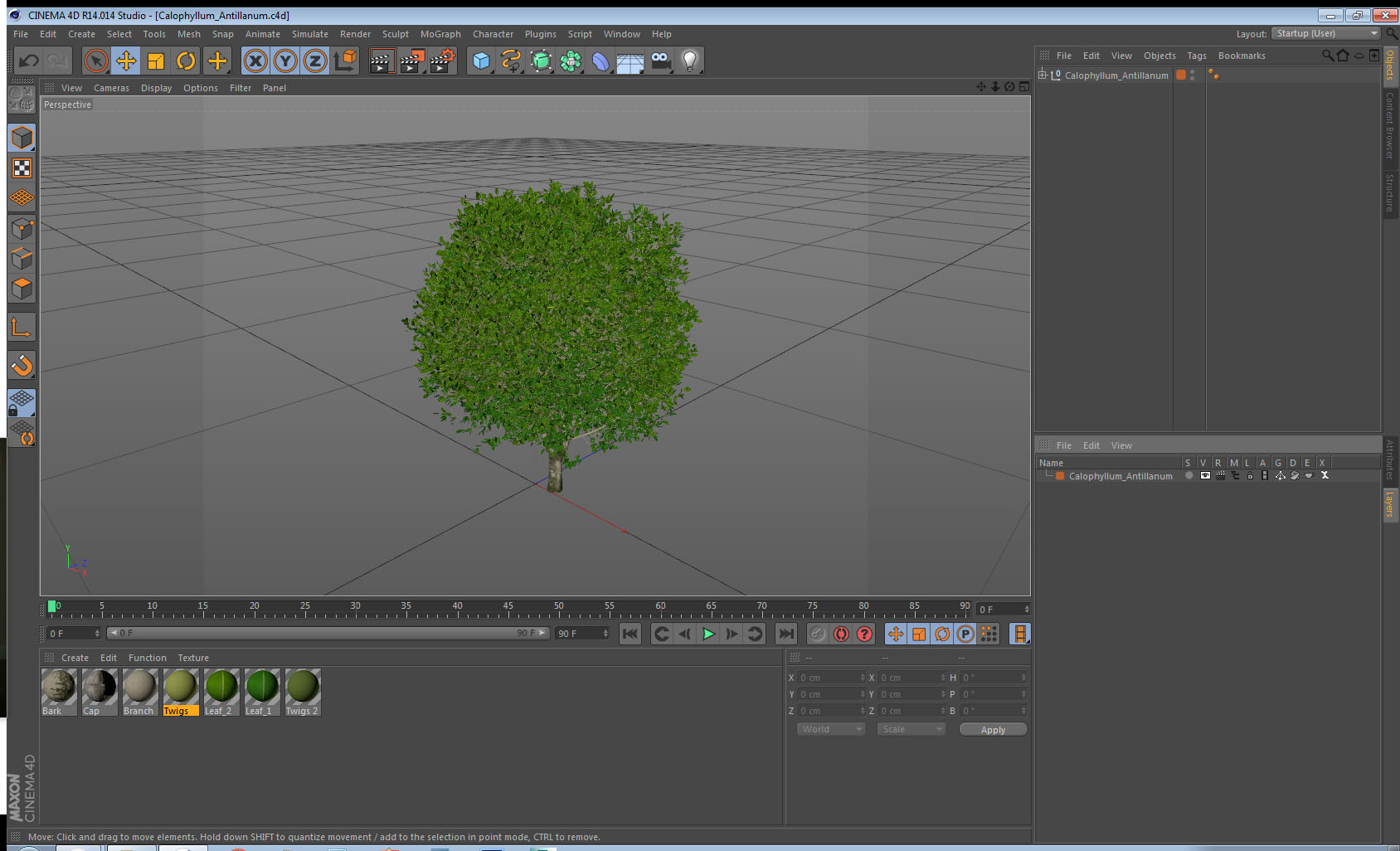
Task: Click the blue Deformer icon
Action: tap(600, 61)
